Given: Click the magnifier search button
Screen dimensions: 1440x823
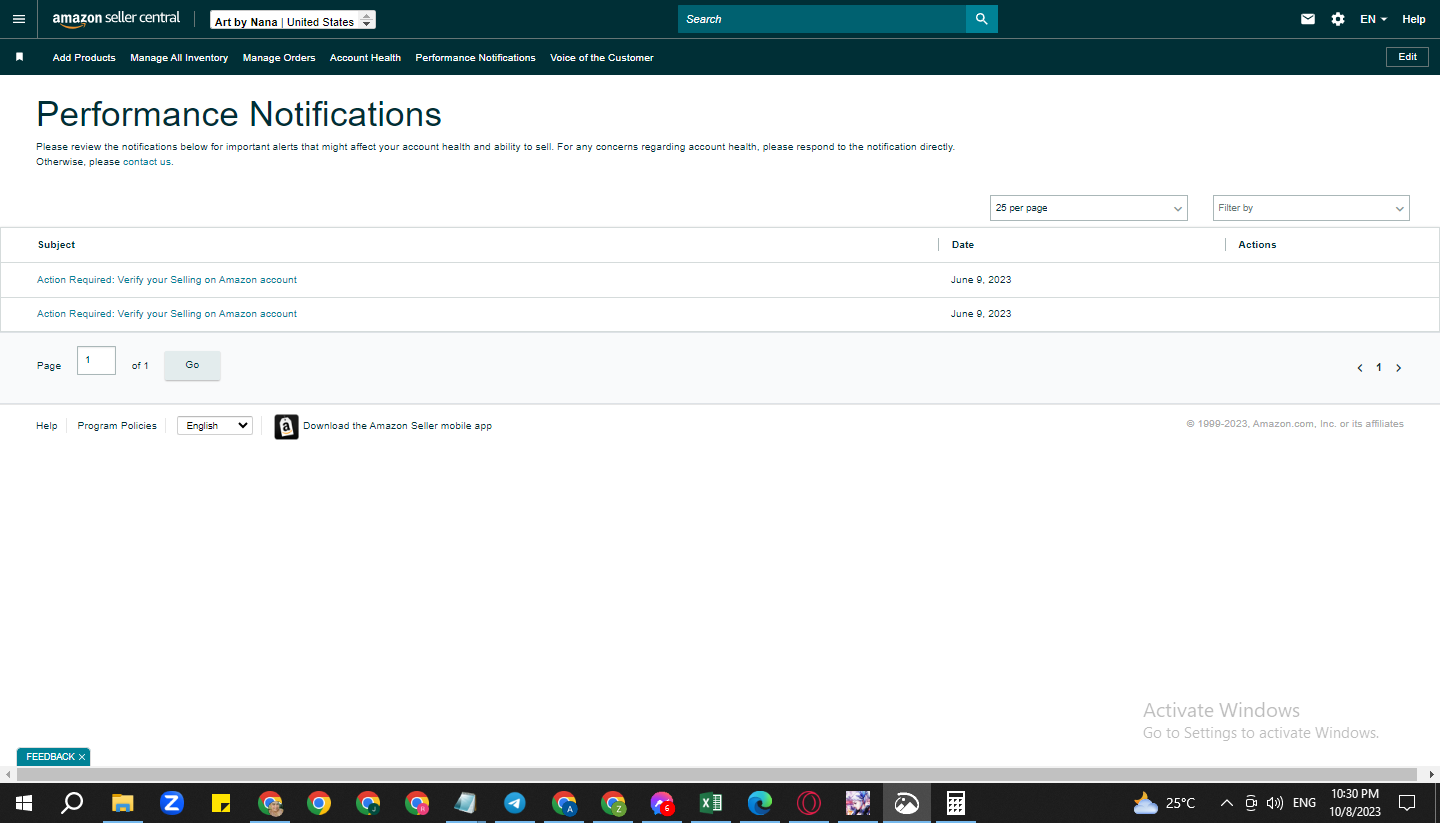Looking at the screenshot, I should pos(982,19).
